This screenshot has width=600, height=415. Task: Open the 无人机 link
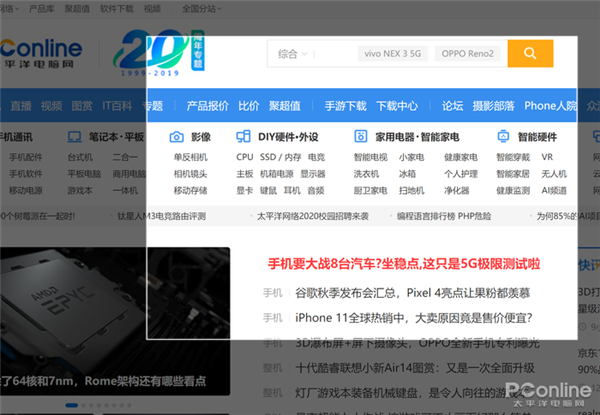(x=554, y=174)
